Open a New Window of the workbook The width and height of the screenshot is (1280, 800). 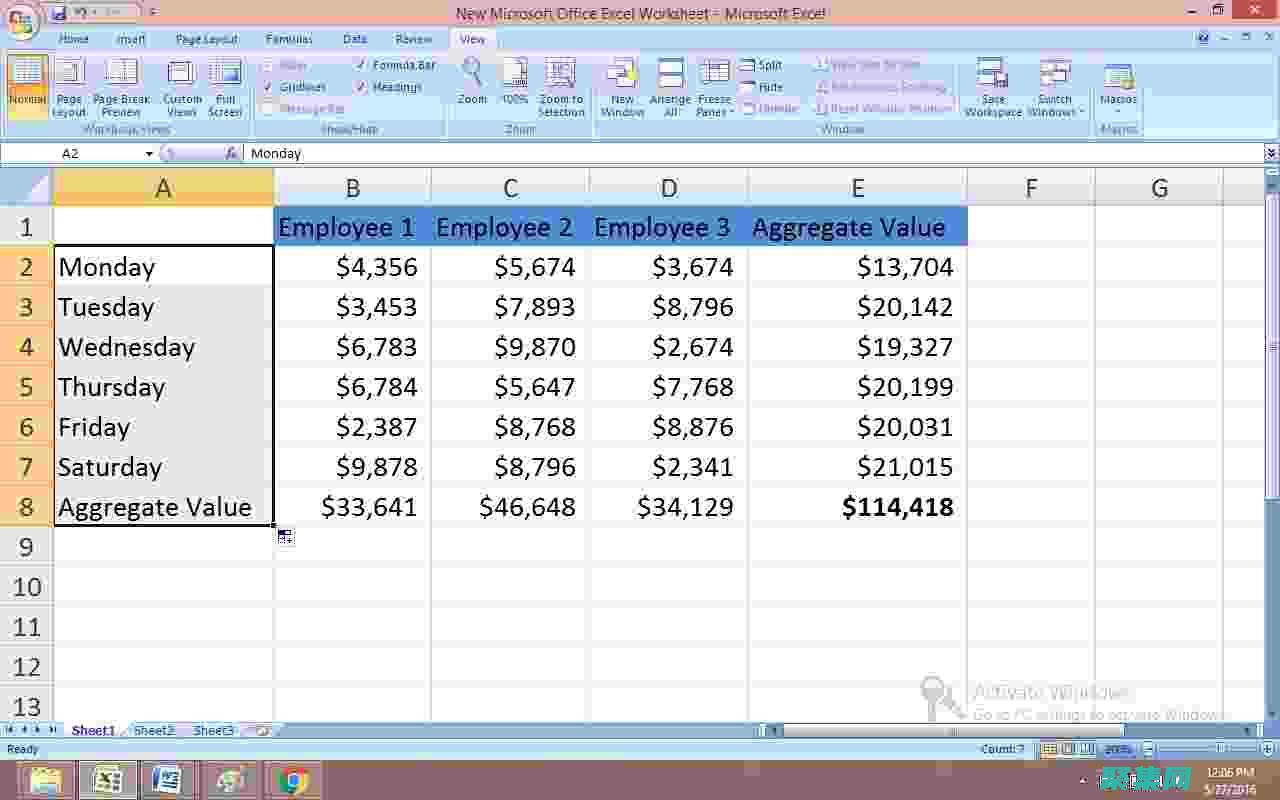click(x=621, y=85)
